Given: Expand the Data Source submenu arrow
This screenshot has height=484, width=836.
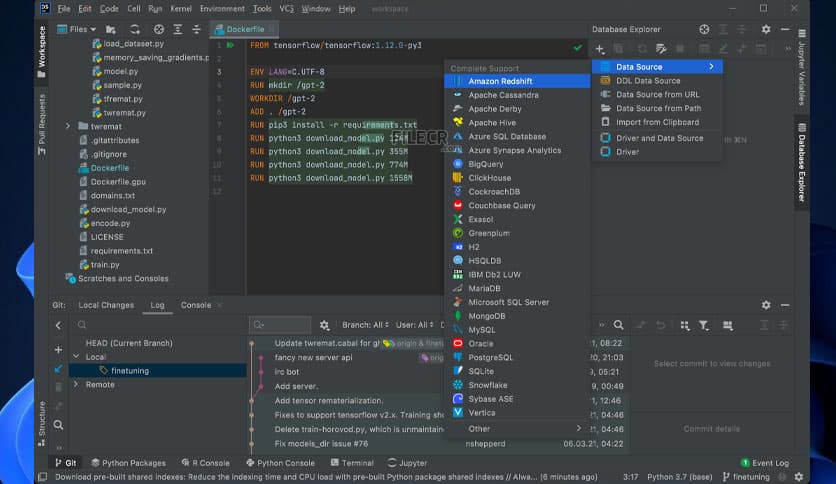Looking at the screenshot, I should click(x=711, y=67).
